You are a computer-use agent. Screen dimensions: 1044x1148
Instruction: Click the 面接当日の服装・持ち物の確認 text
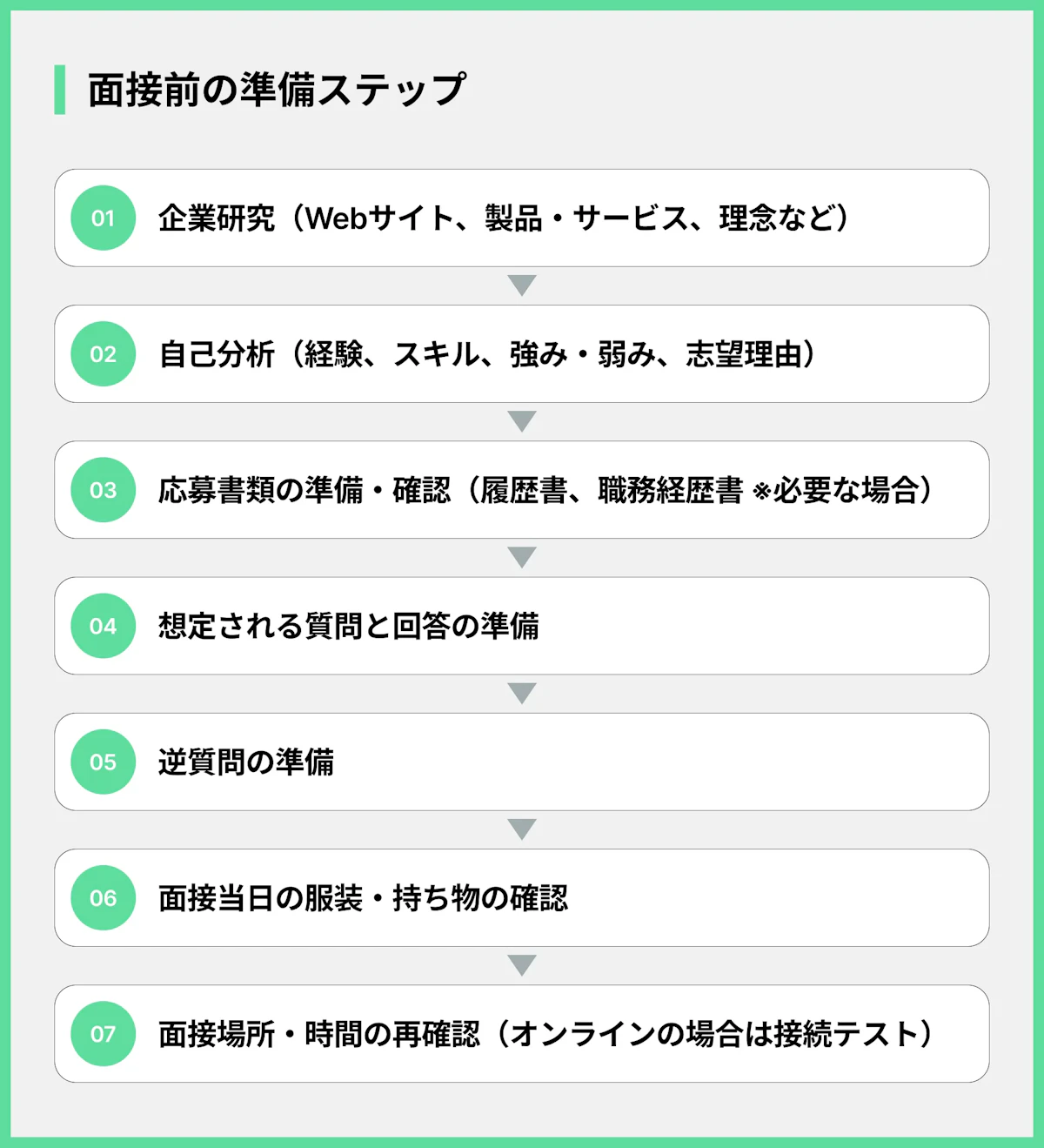(363, 897)
